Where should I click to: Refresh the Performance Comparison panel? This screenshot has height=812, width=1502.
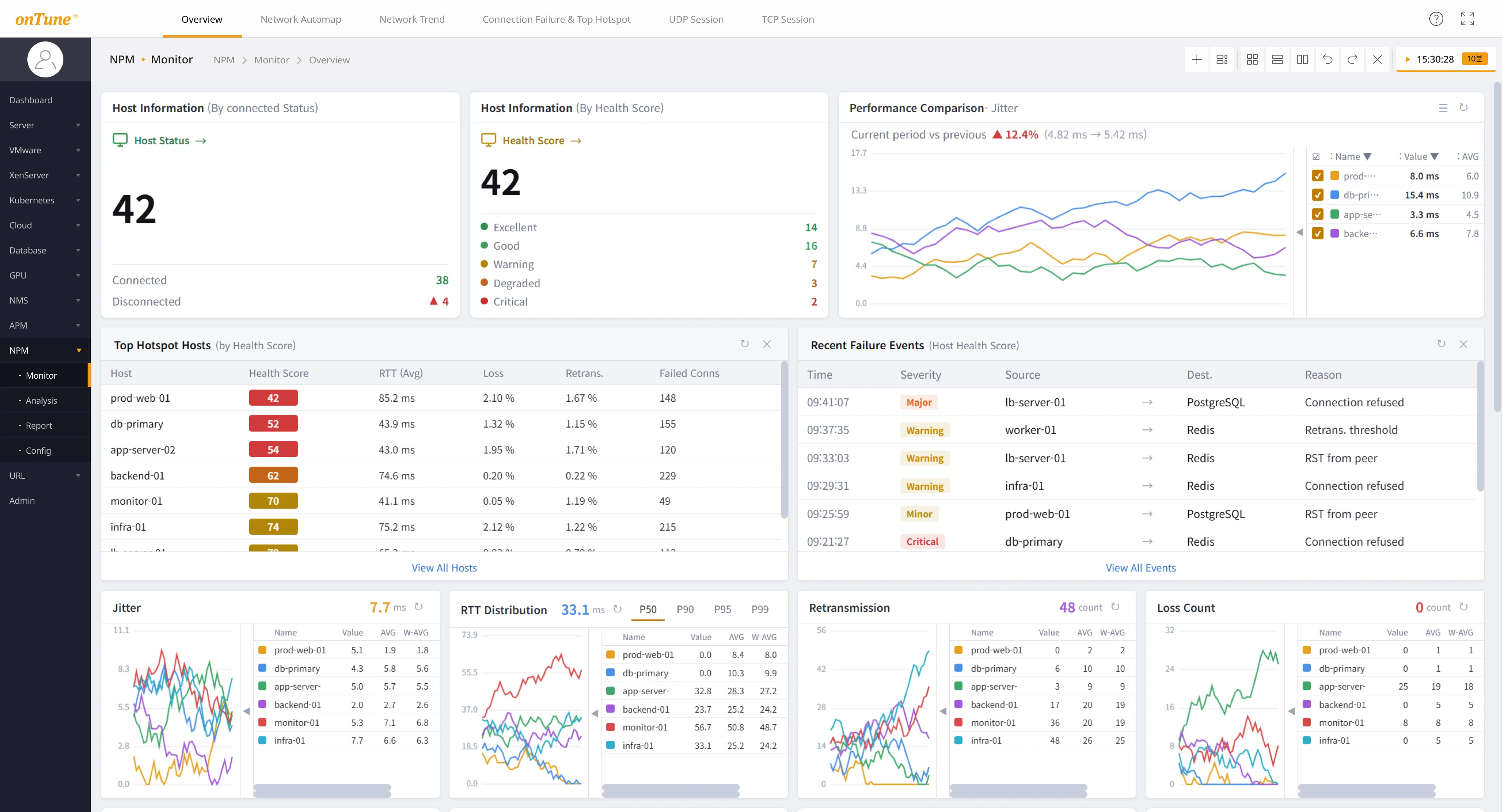[x=1464, y=108]
